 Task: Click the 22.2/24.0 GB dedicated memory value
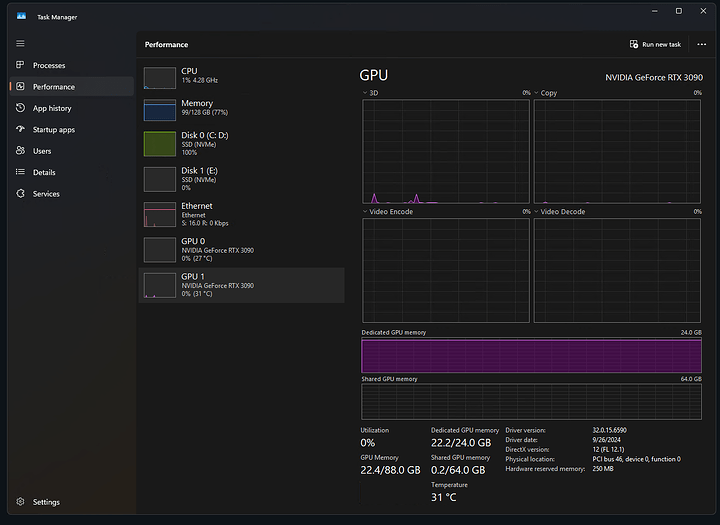[461, 443]
